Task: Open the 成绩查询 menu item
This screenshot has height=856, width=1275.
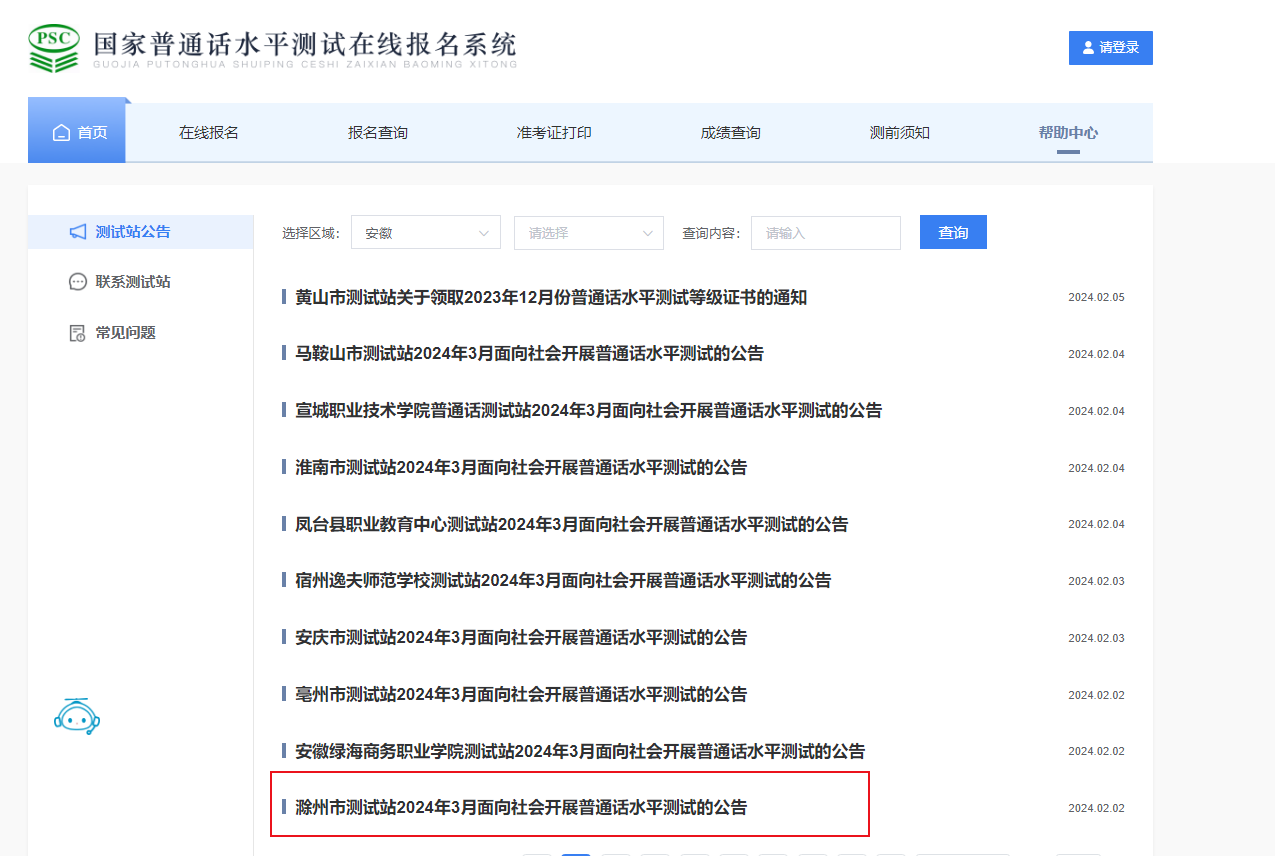Action: pos(731,133)
